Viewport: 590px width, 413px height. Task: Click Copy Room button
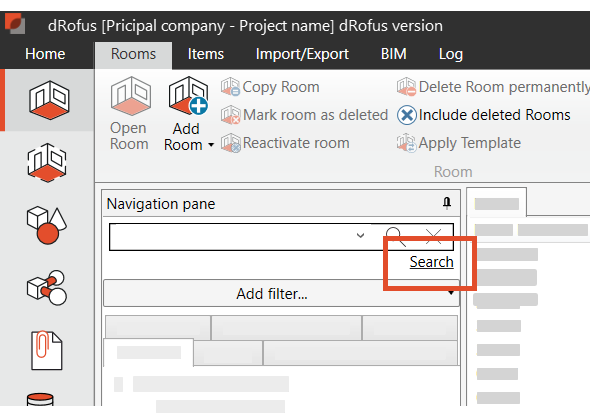pyautogui.click(x=270, y=87)
